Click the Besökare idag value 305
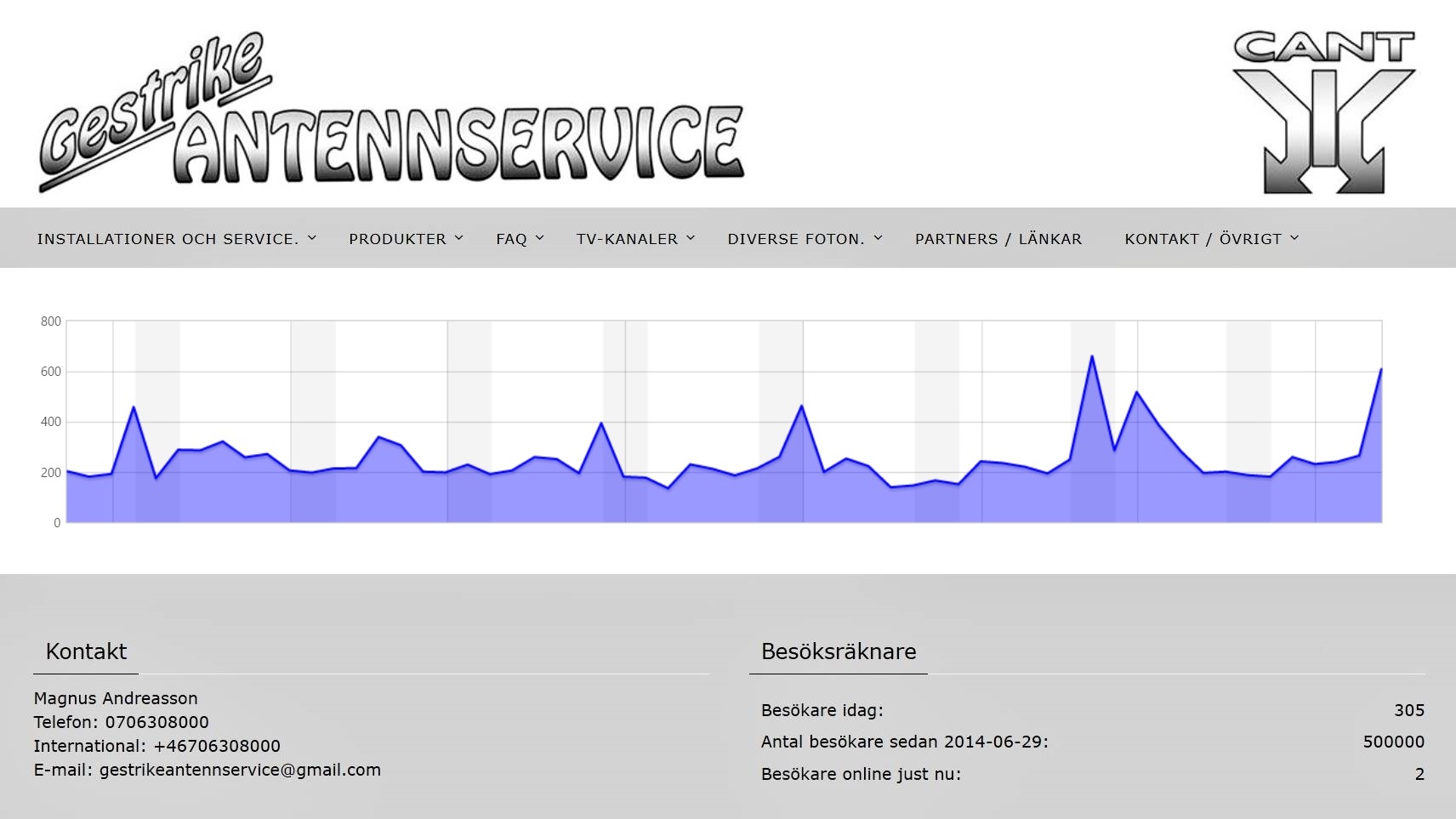This screenshot has width=1456, height=819. pos(1409,710)
